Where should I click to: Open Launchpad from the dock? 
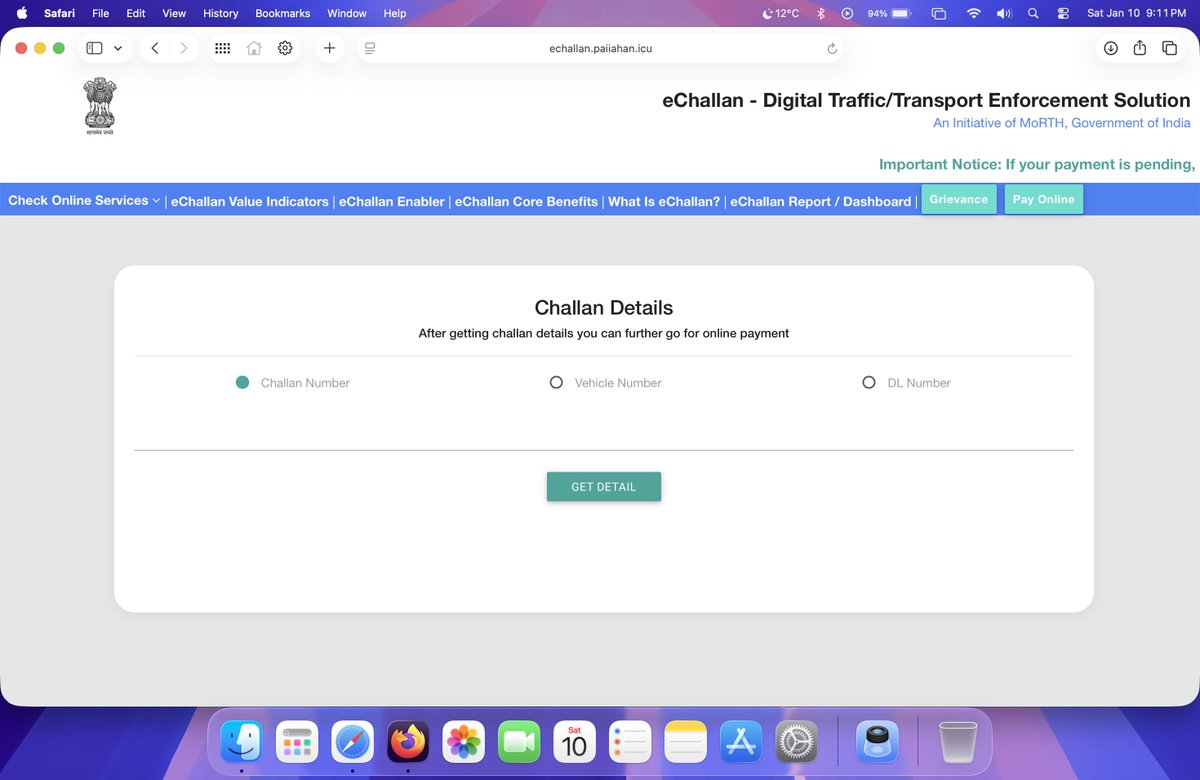coord(297,742)
